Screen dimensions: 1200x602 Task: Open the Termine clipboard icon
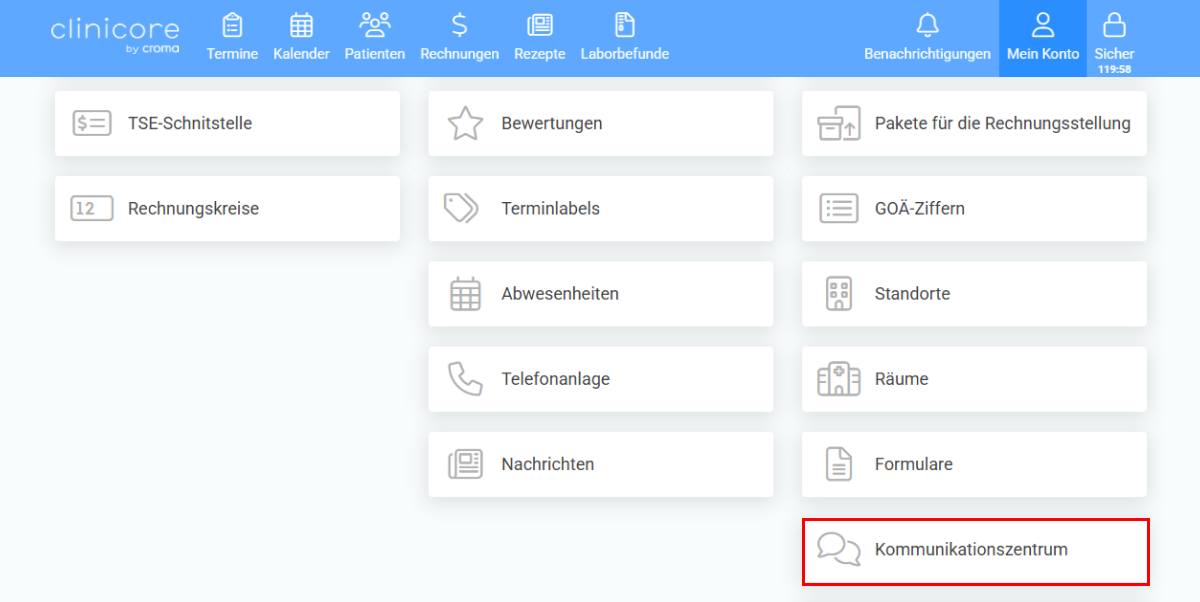tap(232, 25)
